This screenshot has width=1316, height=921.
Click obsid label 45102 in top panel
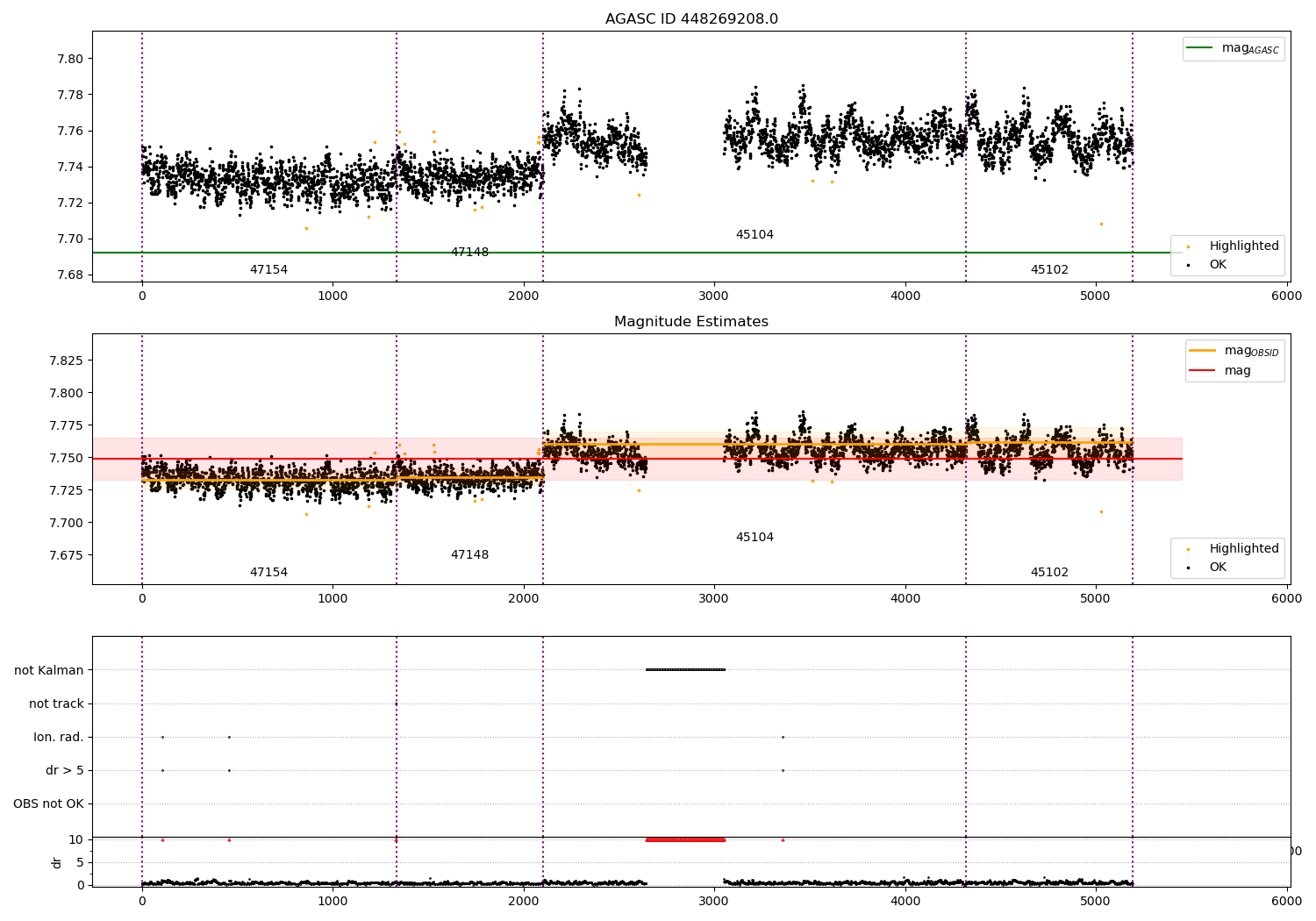coord(1049,269)
